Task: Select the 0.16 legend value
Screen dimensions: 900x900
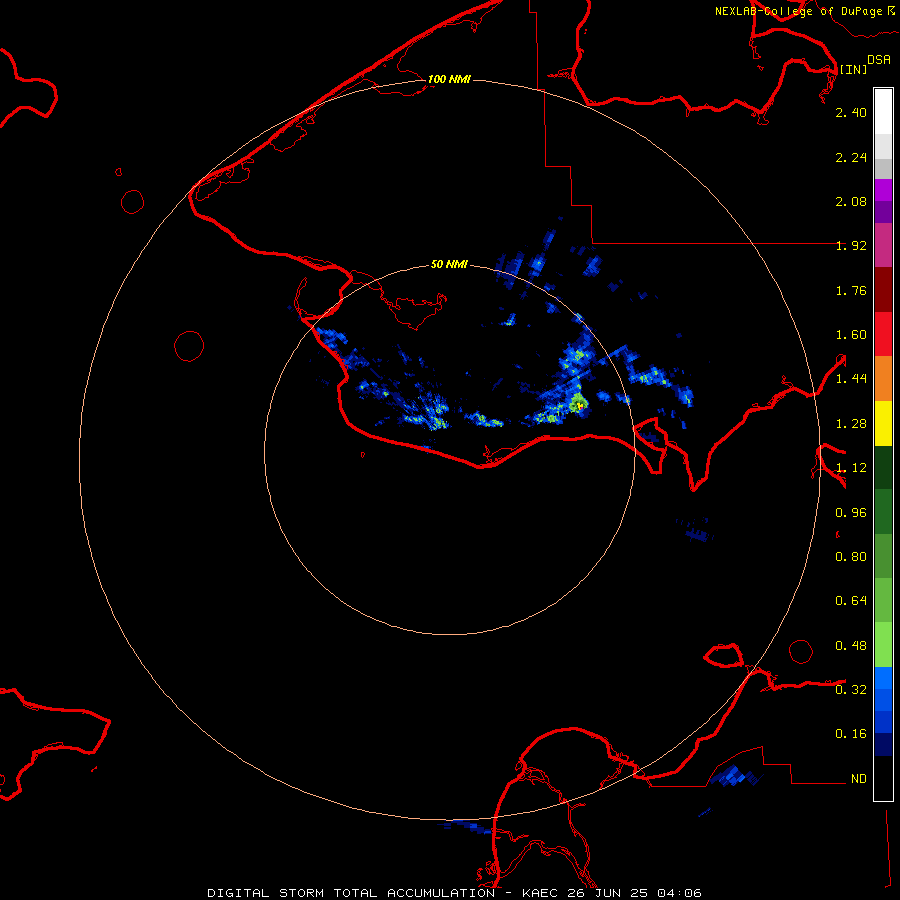Action: [x=851, y=734]
